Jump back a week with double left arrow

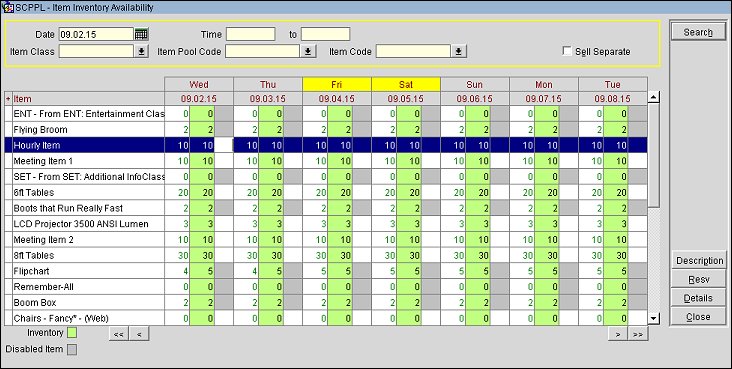(119, 334)
